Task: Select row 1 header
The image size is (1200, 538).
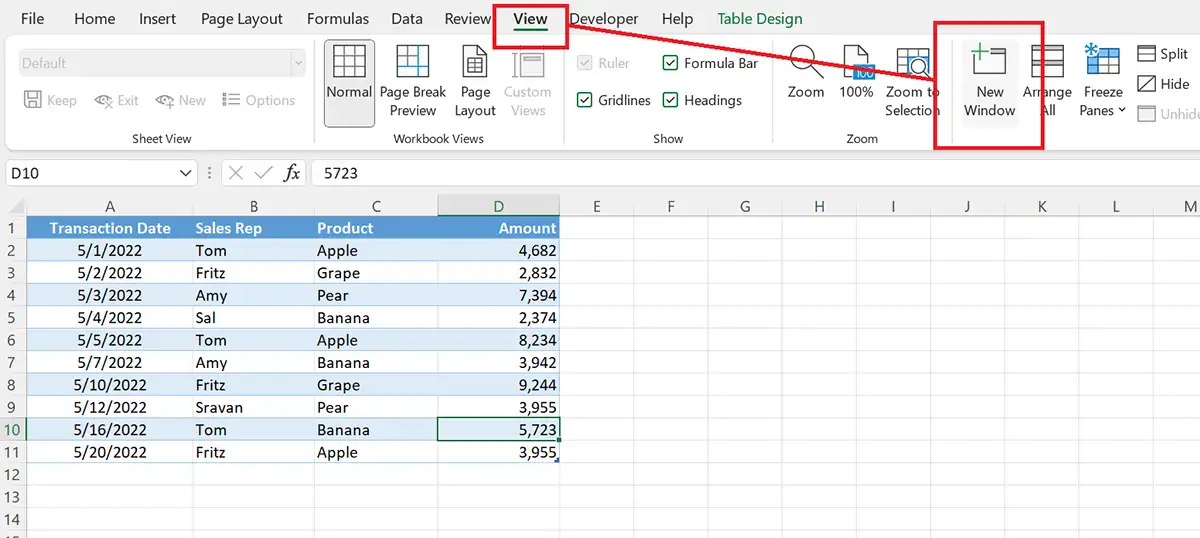Action: [12, 228]
